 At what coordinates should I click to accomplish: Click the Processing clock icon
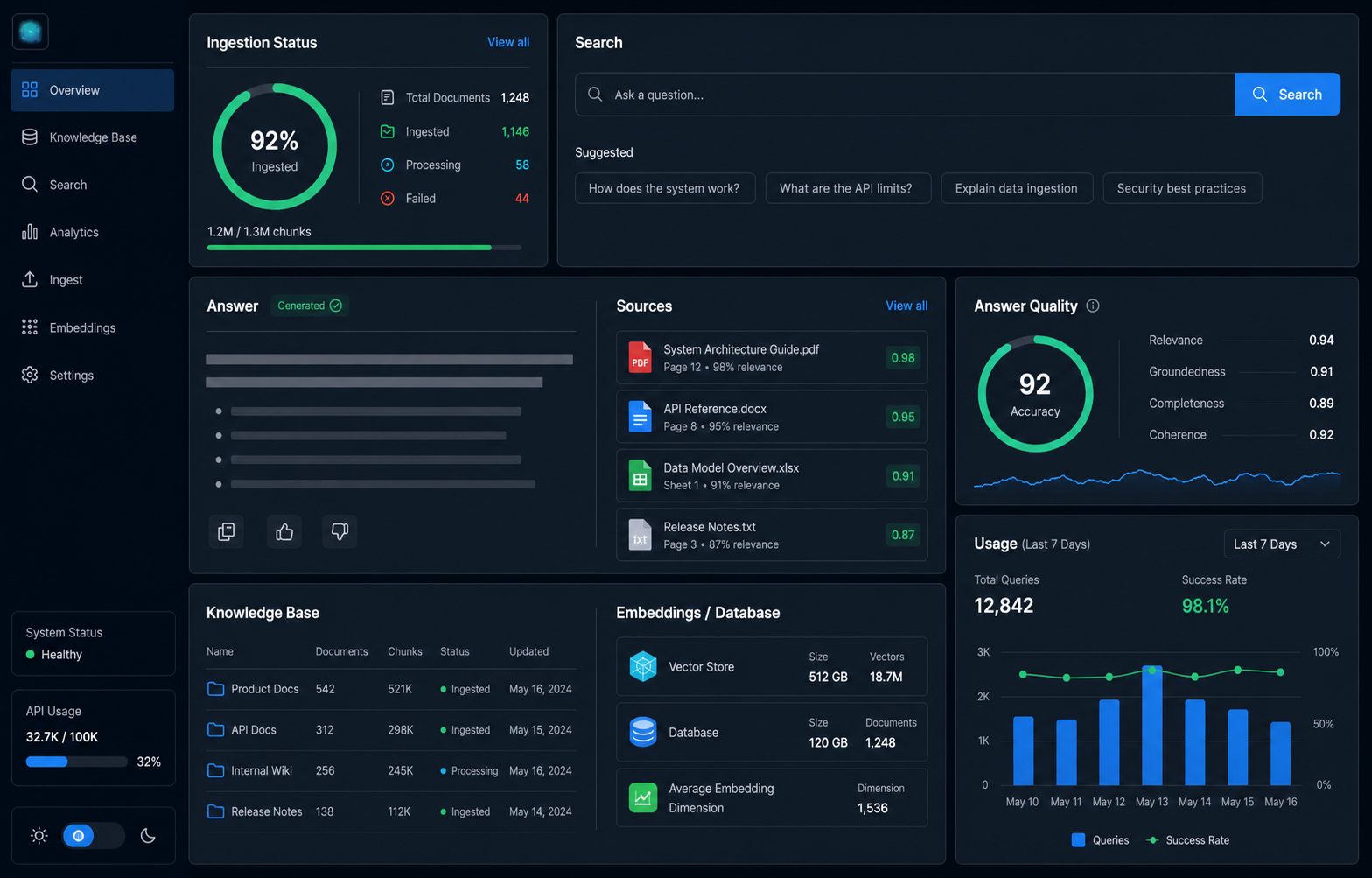point(388,165)
